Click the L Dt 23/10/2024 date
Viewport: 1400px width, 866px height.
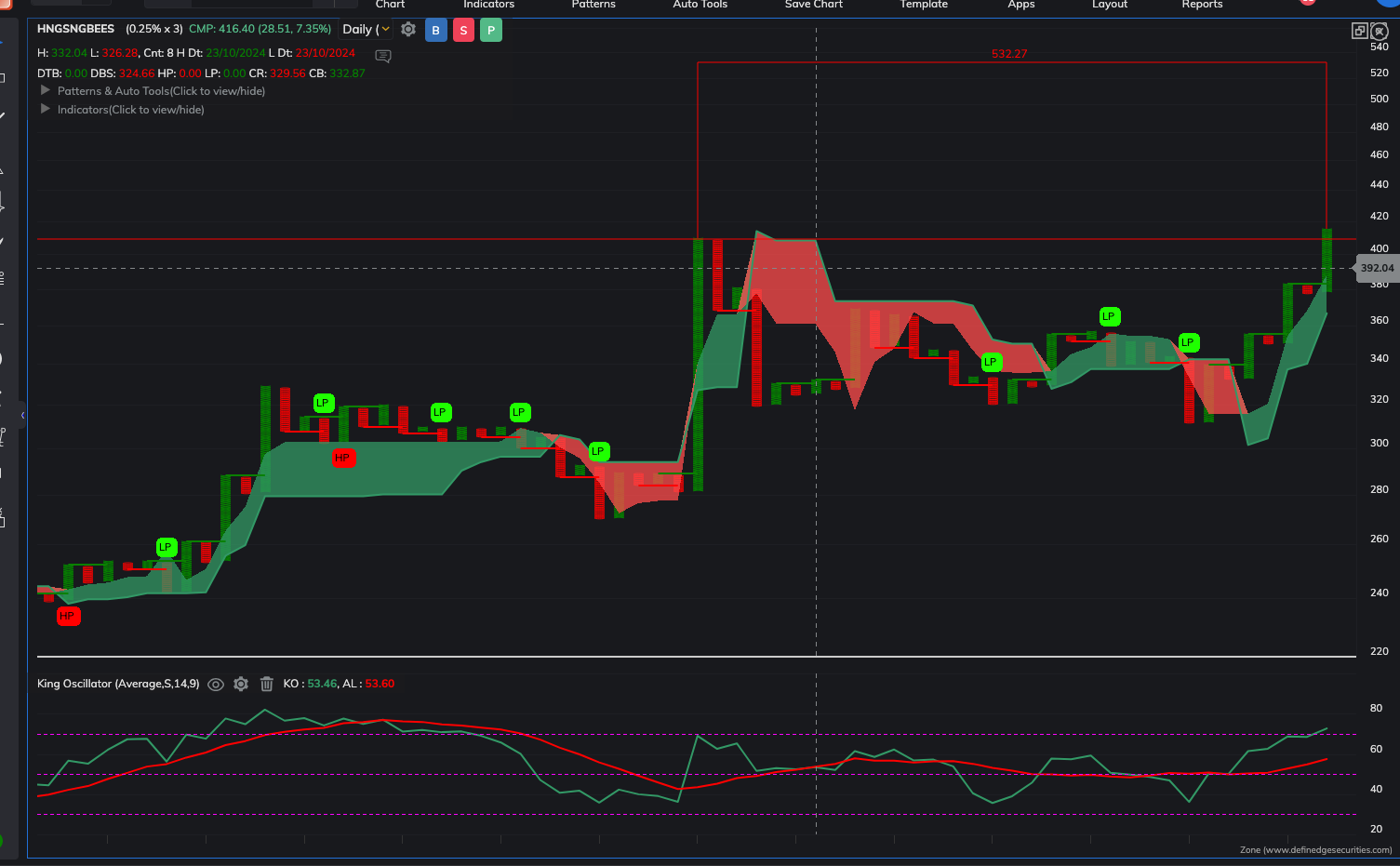click(x=326, y=53)
